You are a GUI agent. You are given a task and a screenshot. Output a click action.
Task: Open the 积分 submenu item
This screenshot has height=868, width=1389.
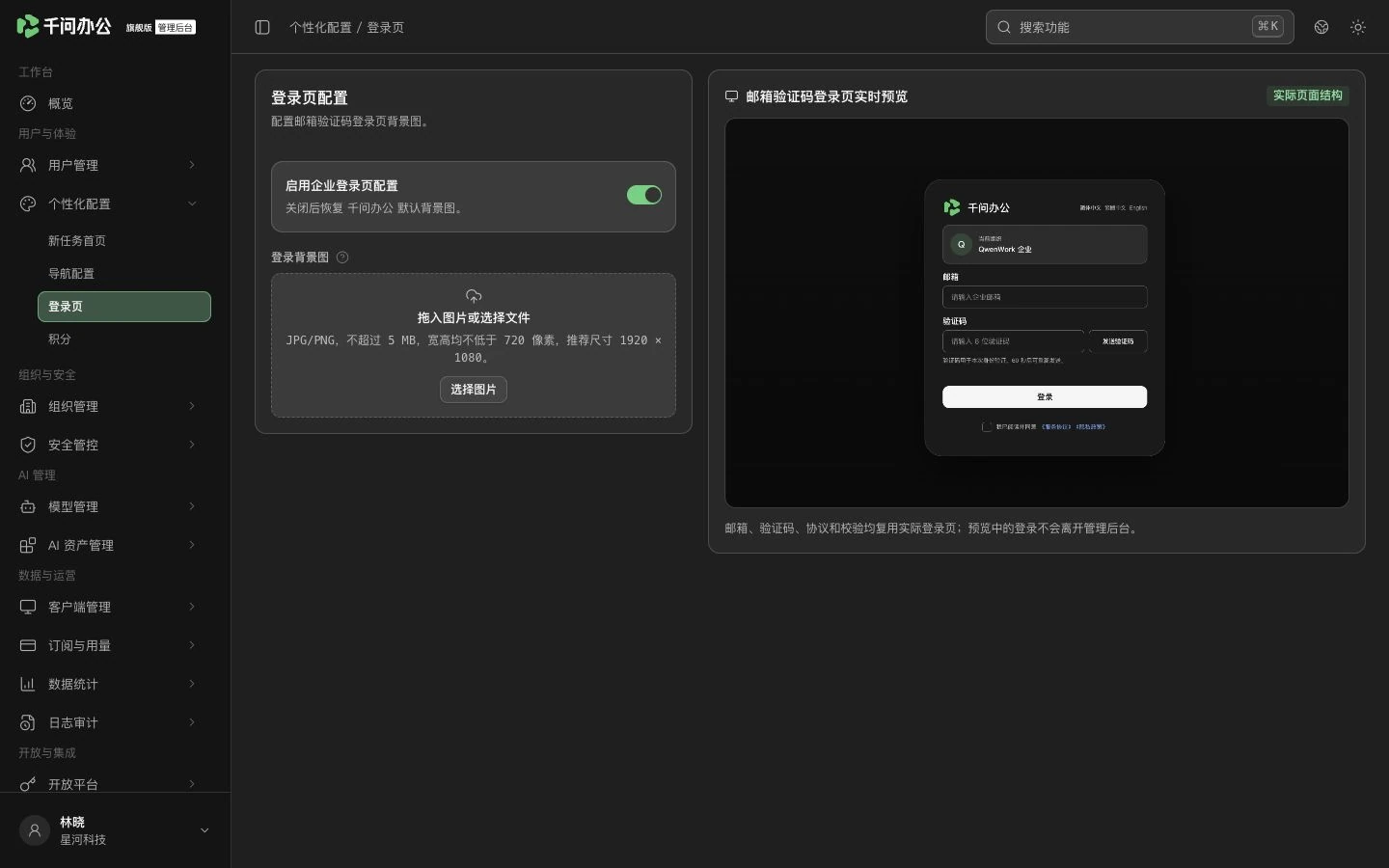(x=124, y=339)
